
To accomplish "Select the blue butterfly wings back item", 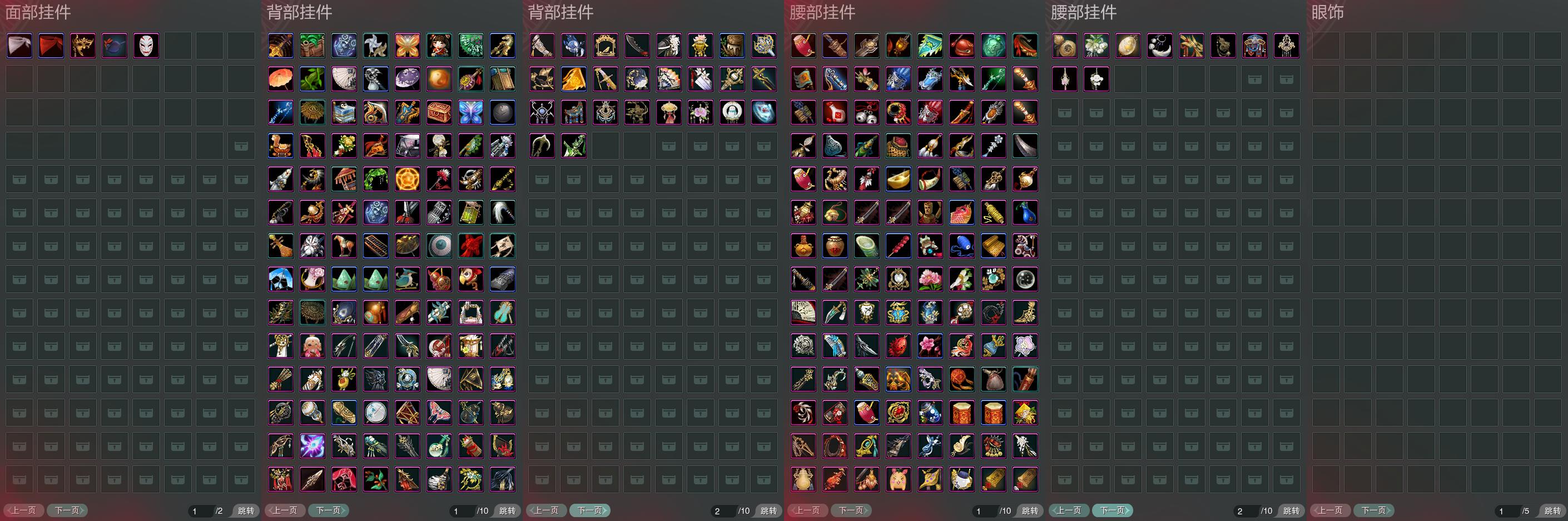I will click(x=470, y=113).
